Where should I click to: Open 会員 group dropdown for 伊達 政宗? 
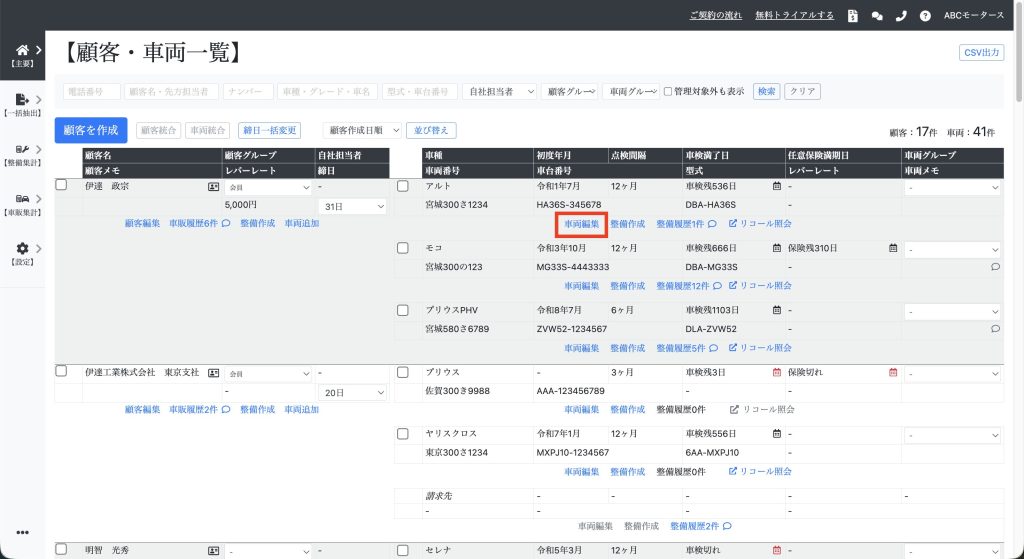268,187
